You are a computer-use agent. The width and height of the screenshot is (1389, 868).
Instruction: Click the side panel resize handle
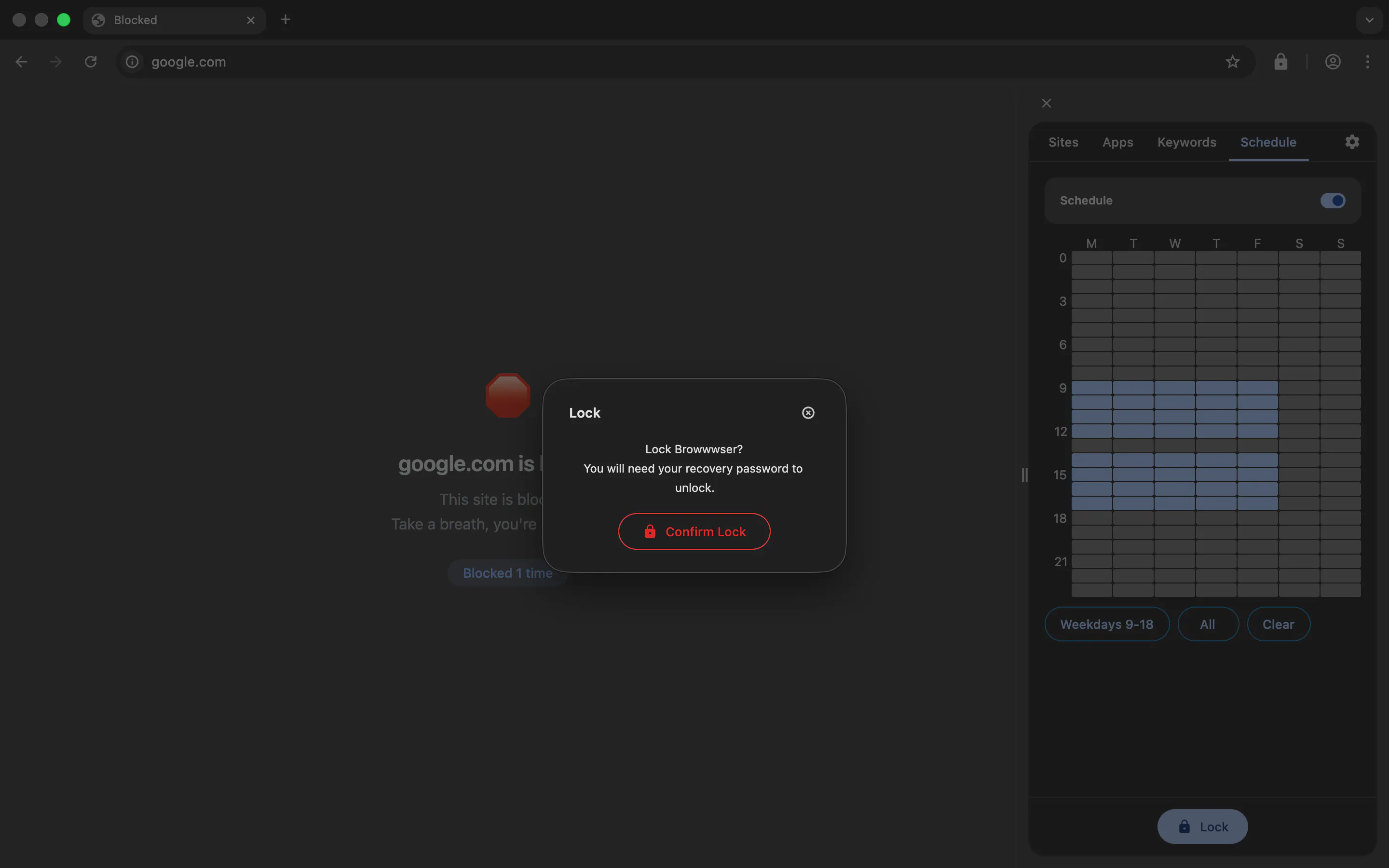click(x=1024, y=475)
